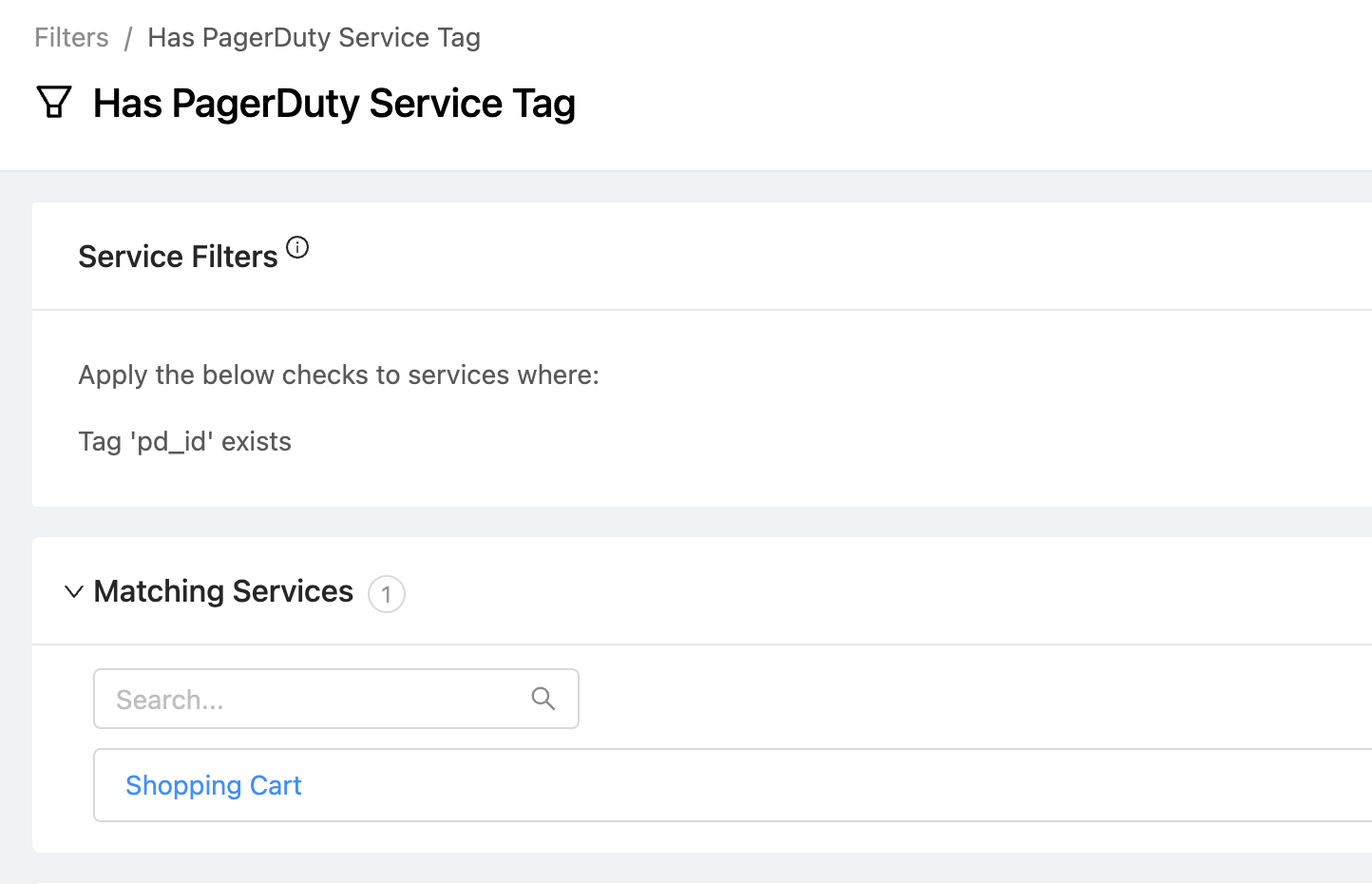The height and width of the screenshot is (884, 1372).
Task: Click the 'Has PagerDuty Service Tag' breadcrumb
Action: tap(314, 38)
